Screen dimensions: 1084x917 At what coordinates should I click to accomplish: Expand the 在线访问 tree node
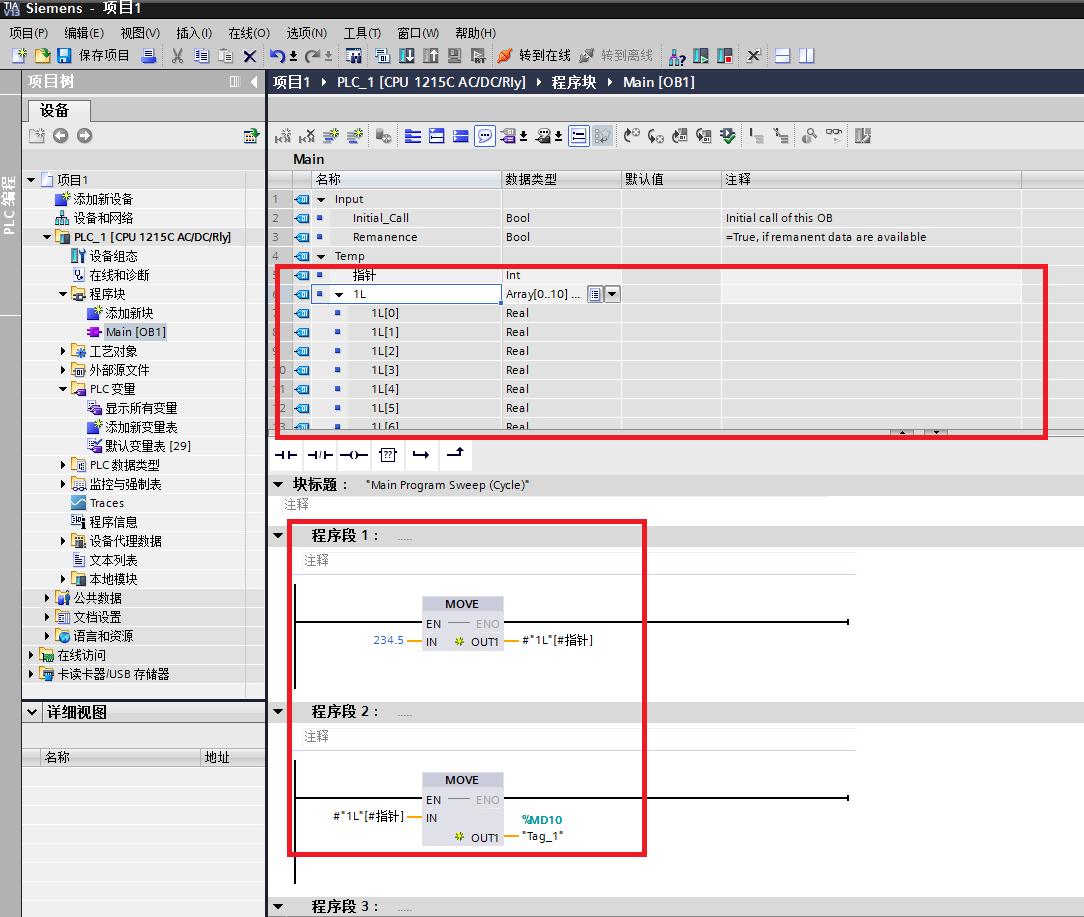(x=31, y=654)
